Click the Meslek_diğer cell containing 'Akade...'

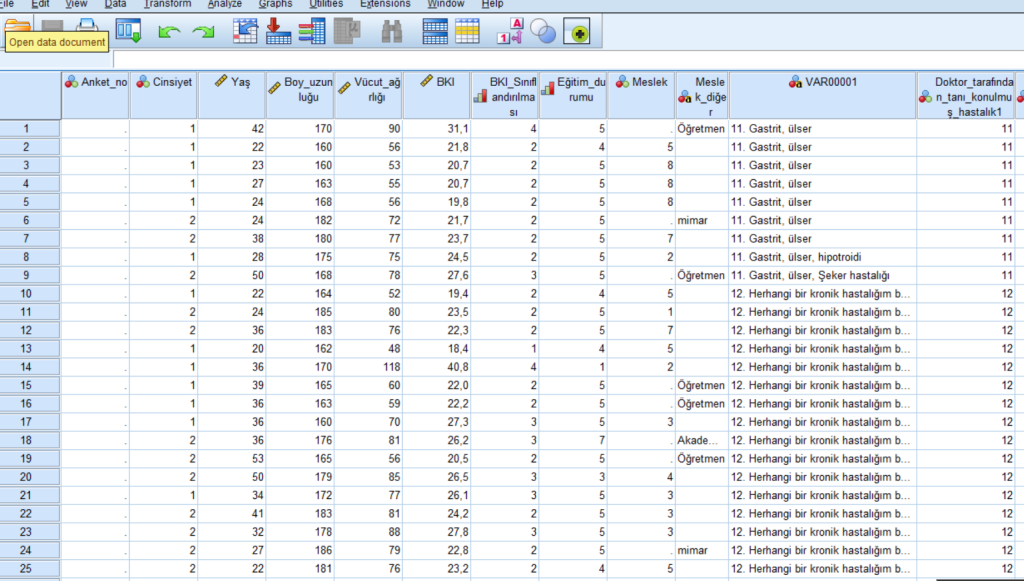point(701,440)
